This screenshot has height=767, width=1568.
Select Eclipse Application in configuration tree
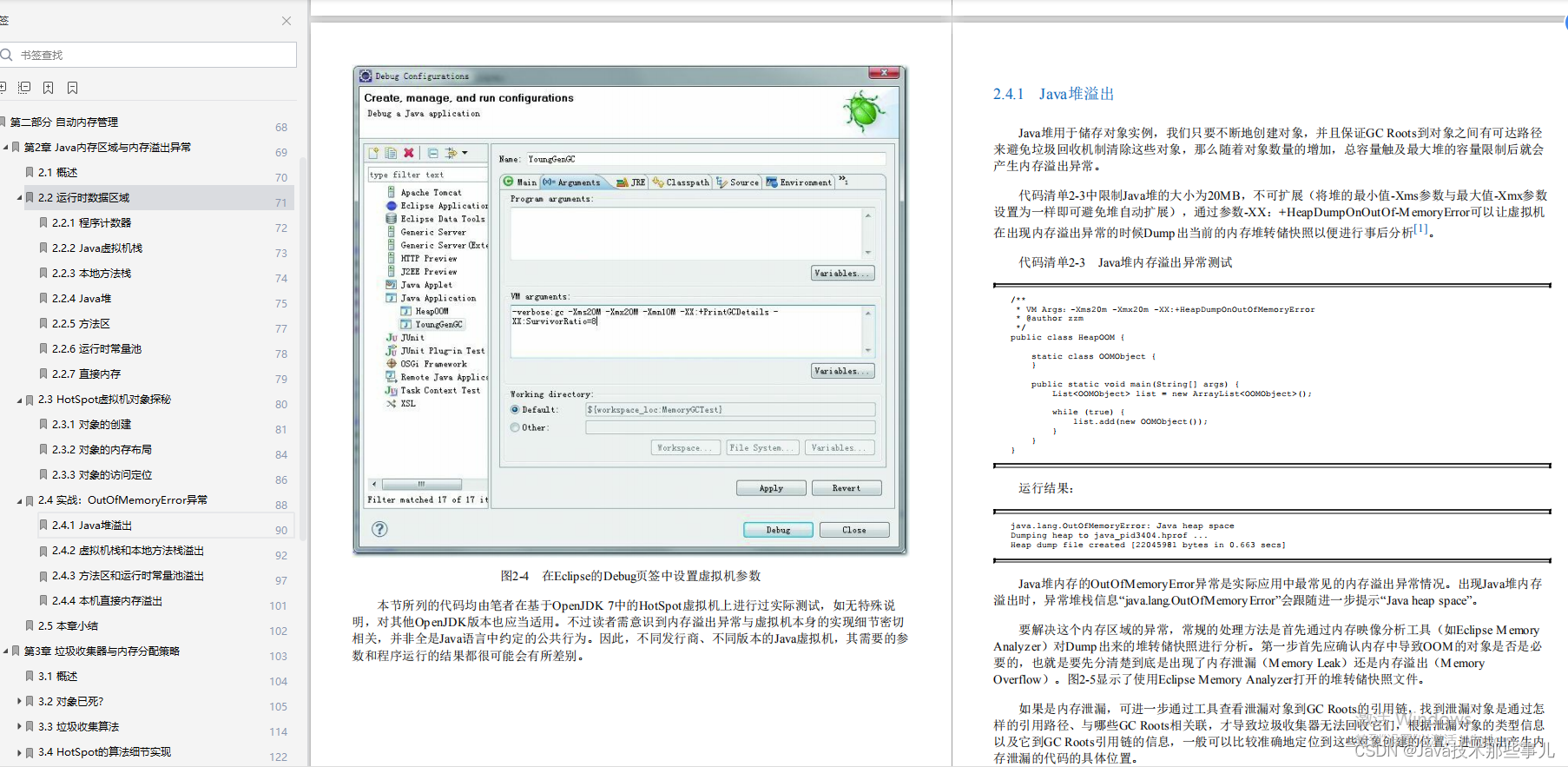[438, 206]
